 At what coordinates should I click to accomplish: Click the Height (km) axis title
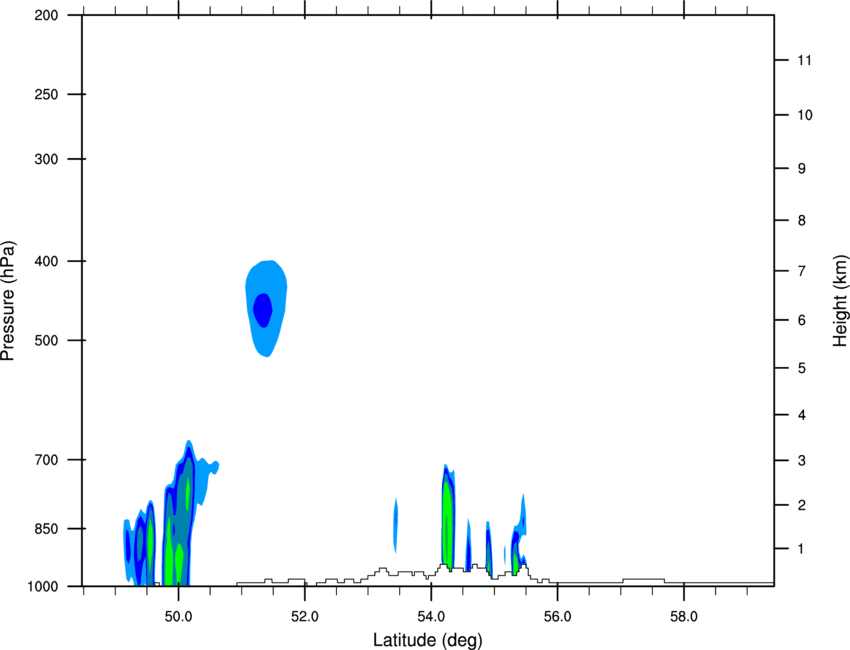[x=840, y=300]
